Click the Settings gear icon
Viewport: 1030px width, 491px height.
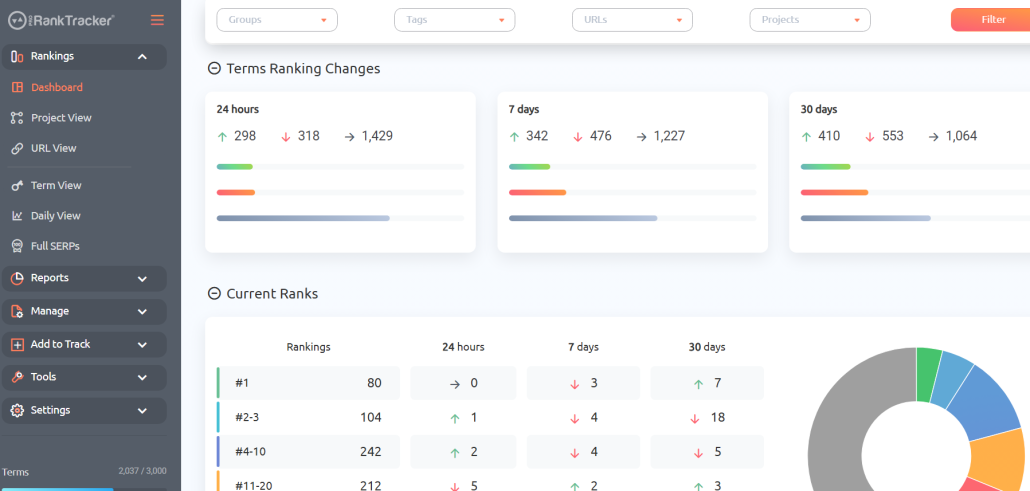(17, 410)
